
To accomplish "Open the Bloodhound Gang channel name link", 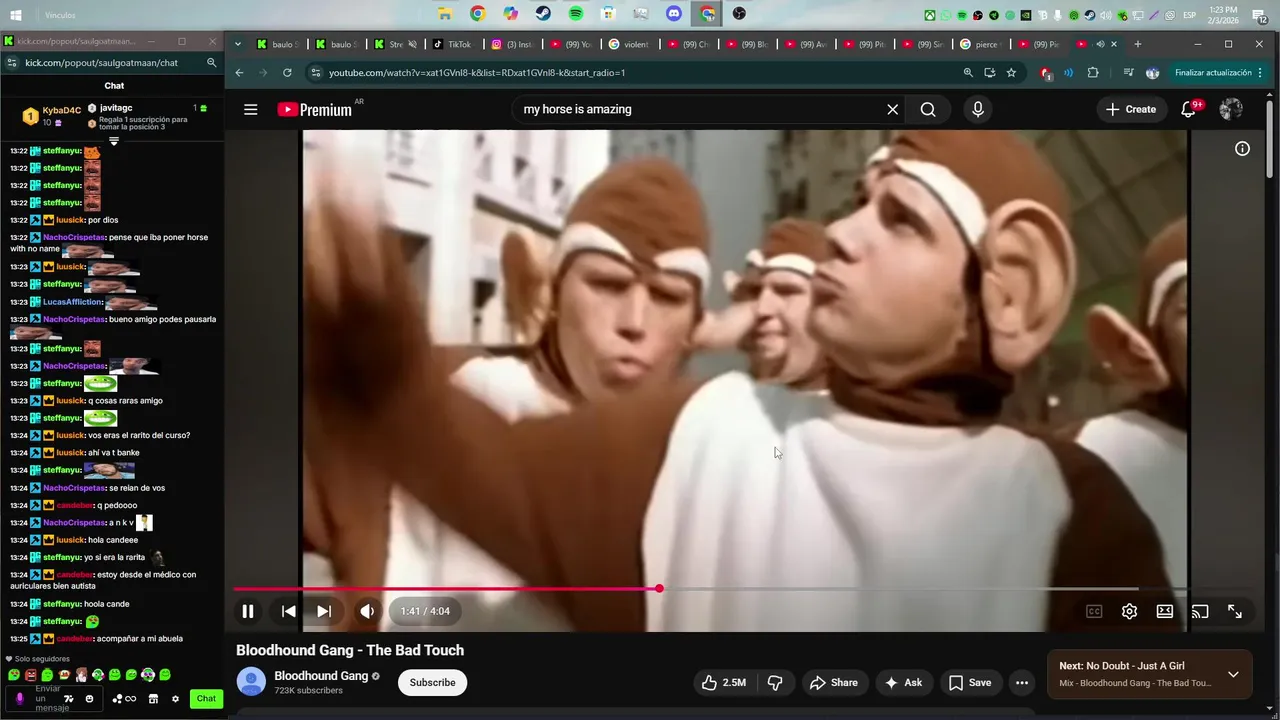I will pos(321,676).
